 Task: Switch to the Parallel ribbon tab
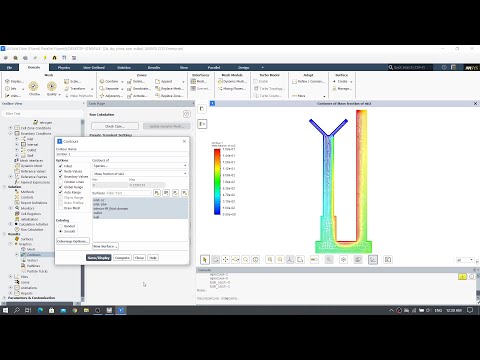click(x=214, y=67)
